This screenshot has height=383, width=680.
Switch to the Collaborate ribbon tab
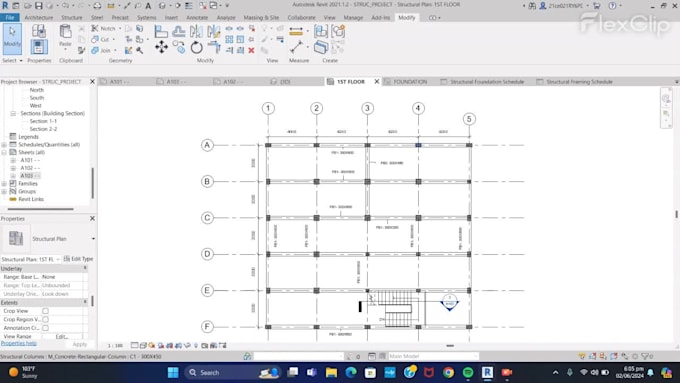pyautogui.click(x=301, y=17)
